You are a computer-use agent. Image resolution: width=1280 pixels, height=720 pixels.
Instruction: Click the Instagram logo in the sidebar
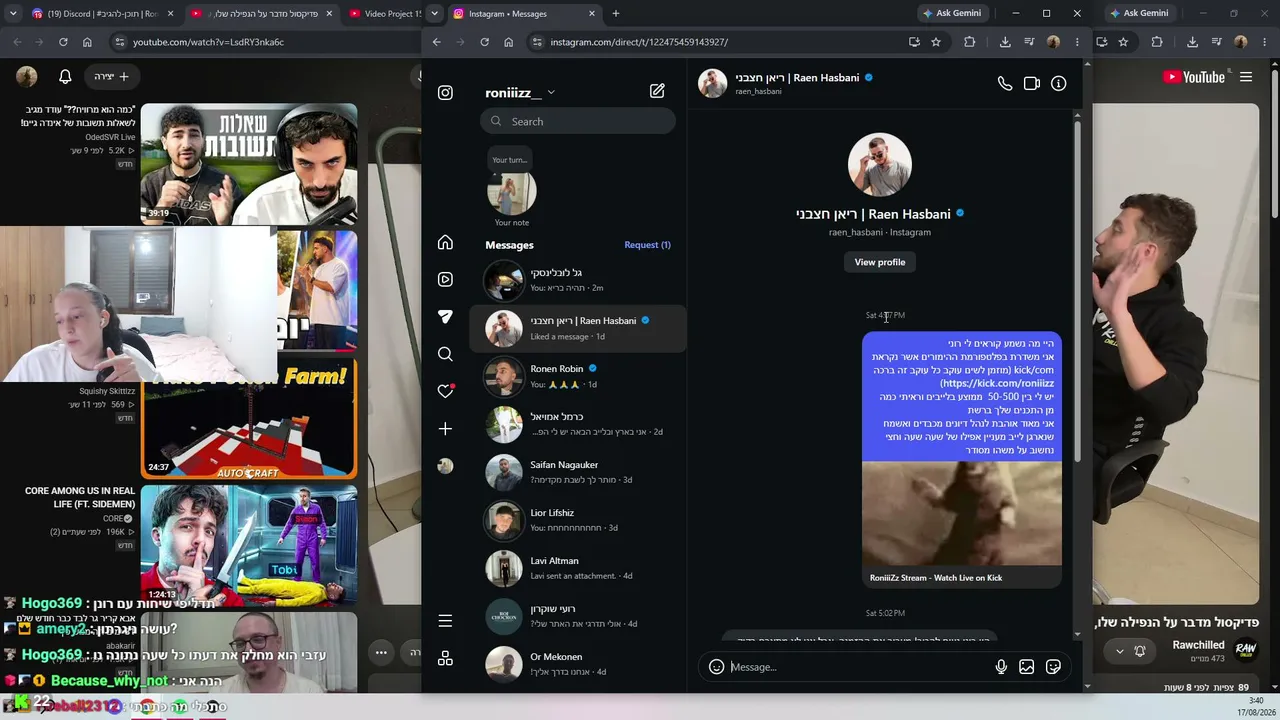pos(445,93)
